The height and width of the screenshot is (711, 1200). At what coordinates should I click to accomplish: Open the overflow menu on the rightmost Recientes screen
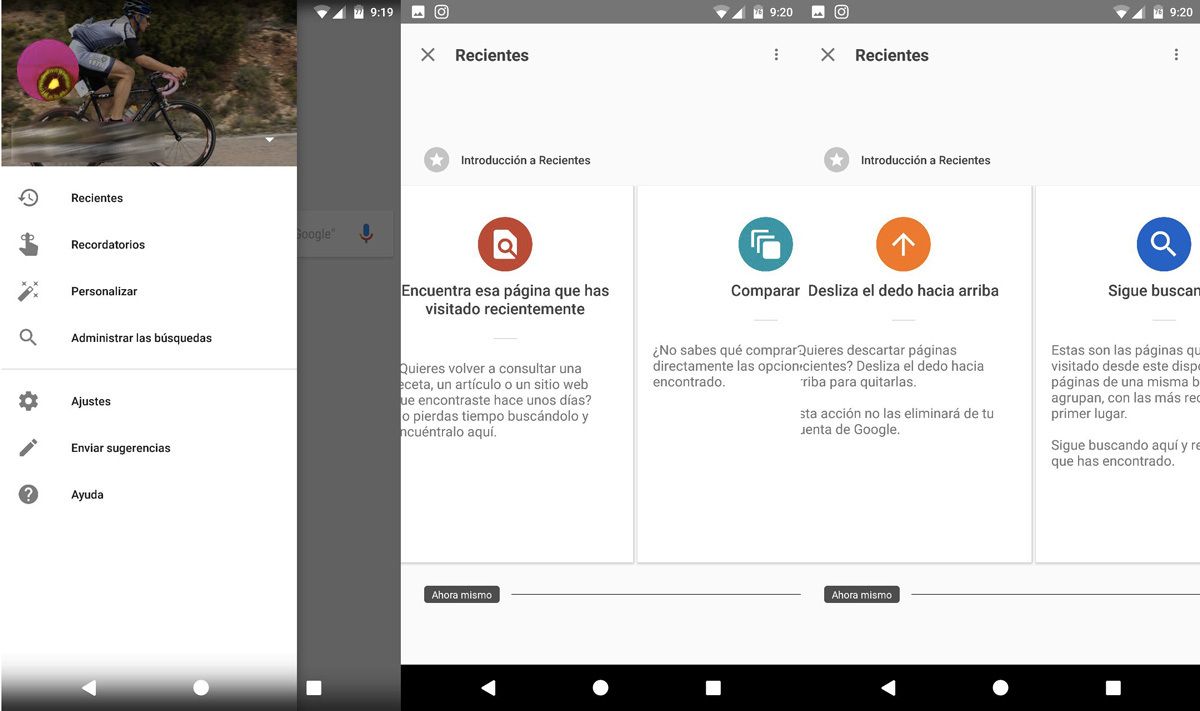(1176, 55)
